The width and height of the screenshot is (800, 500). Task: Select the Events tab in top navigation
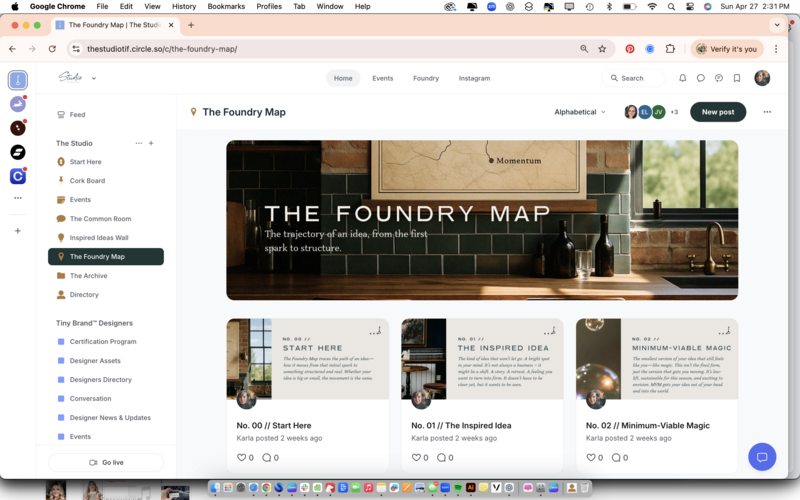click(383, 78)
